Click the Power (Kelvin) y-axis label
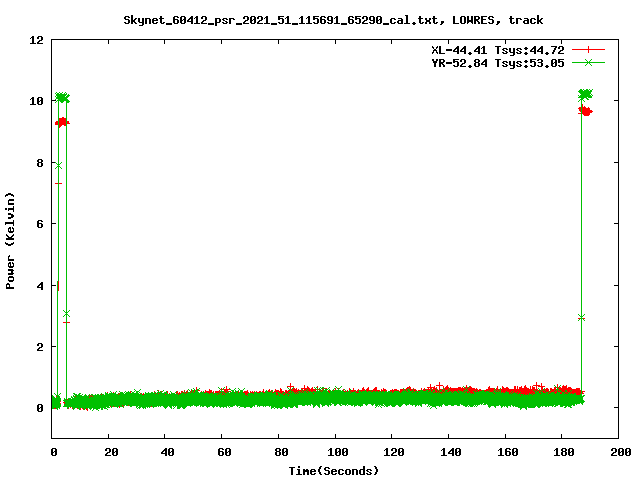Screen dimensions: 640x480 10,241
